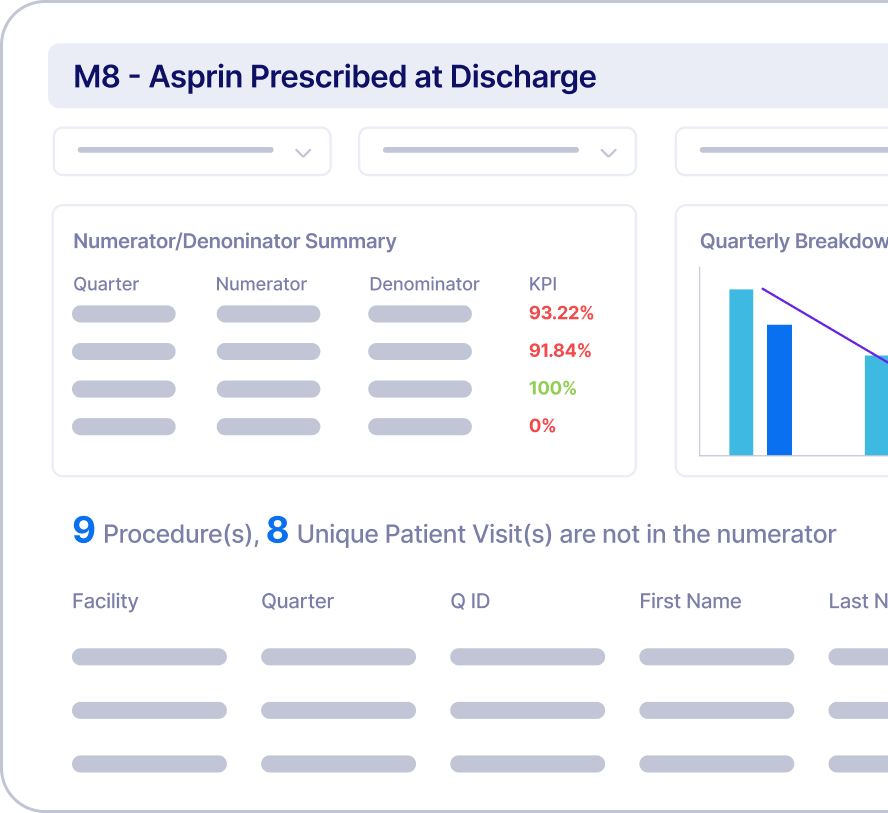Open the second filter dropdown chevron

608,151
